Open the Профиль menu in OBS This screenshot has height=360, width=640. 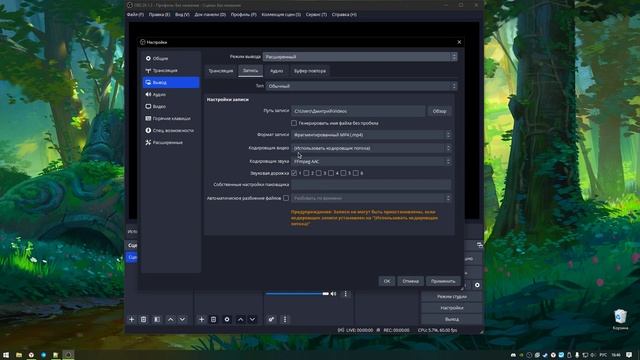(243, 14)
